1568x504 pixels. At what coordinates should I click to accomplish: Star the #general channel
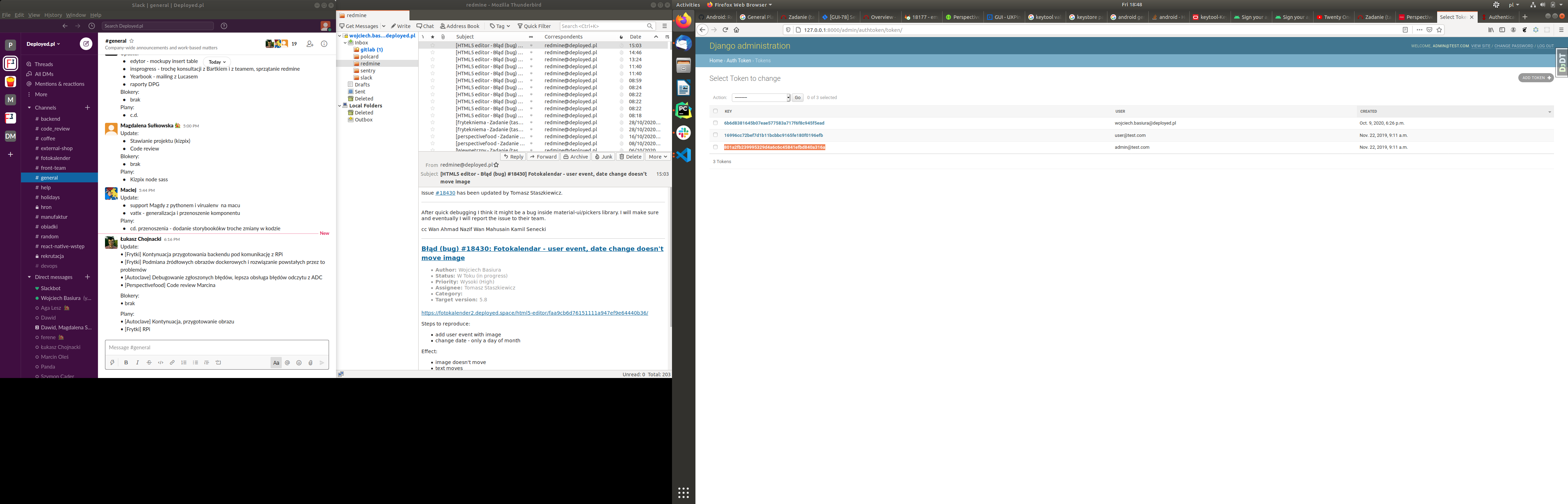(x=132, y=41)
